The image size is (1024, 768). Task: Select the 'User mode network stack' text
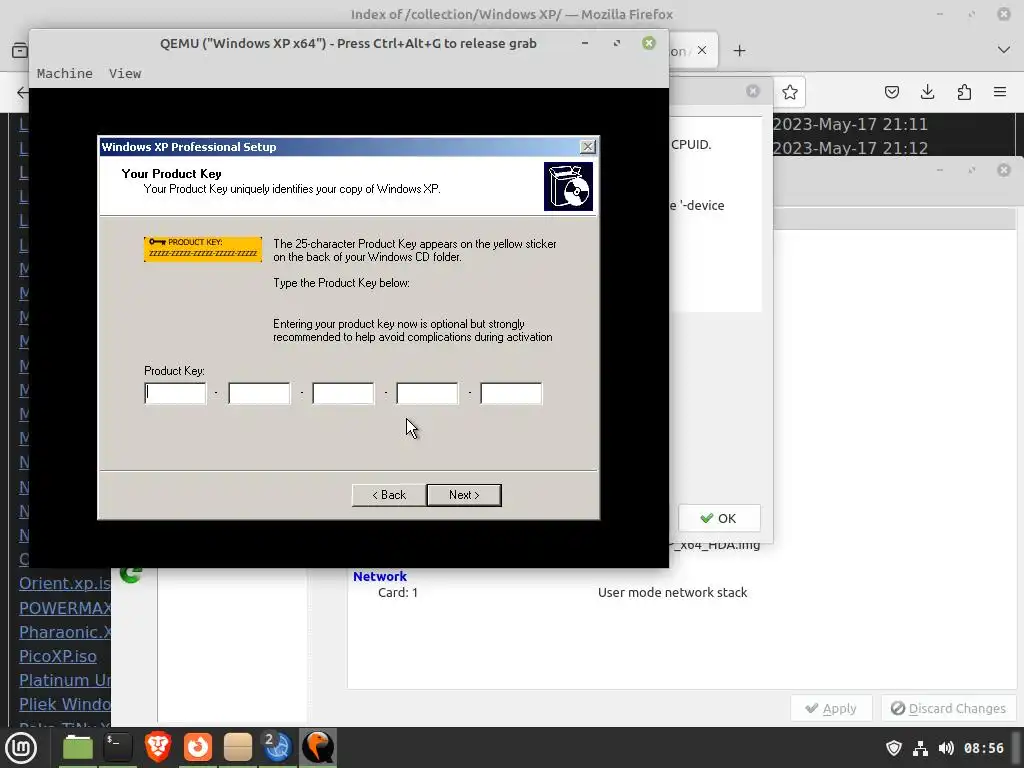(x=673, y=592)
